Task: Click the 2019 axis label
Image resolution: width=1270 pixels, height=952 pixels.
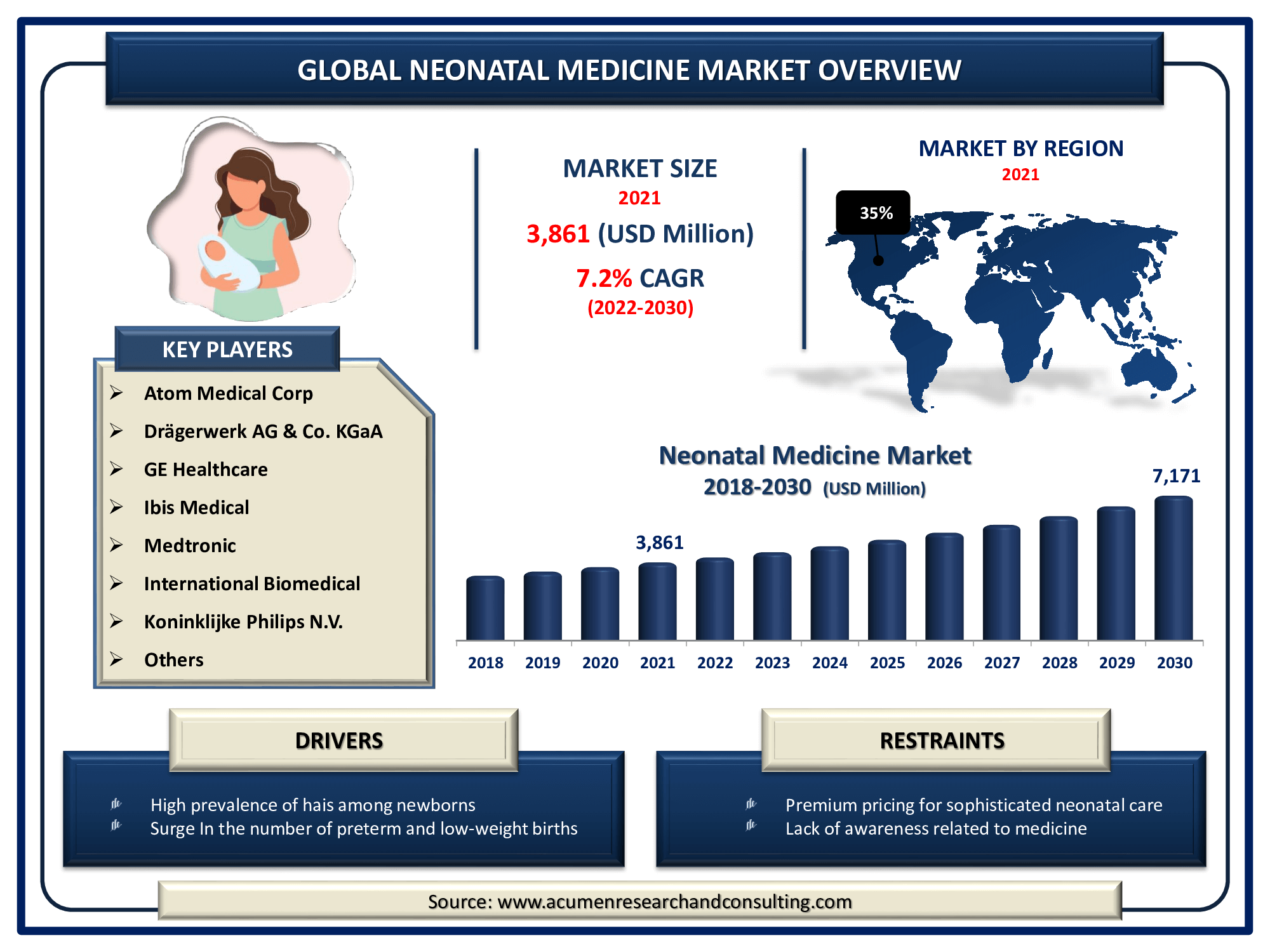Action: 542,663
